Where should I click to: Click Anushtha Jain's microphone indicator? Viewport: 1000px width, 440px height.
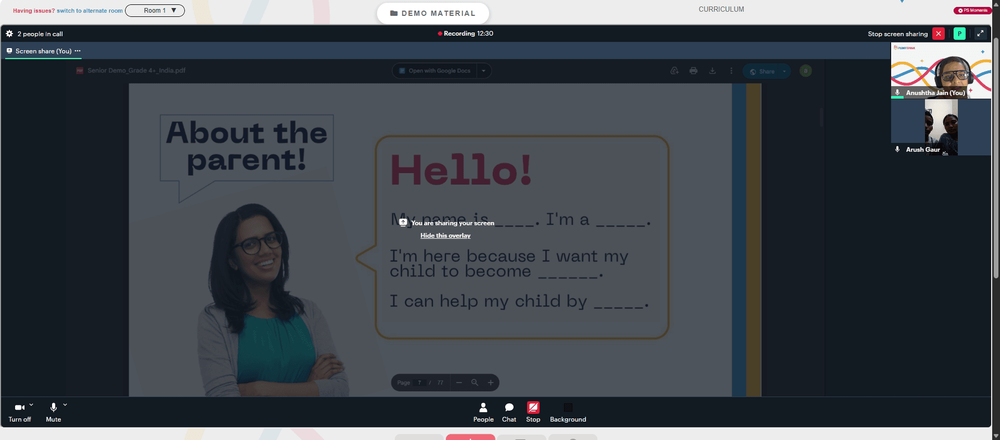(x=897, y=92)
